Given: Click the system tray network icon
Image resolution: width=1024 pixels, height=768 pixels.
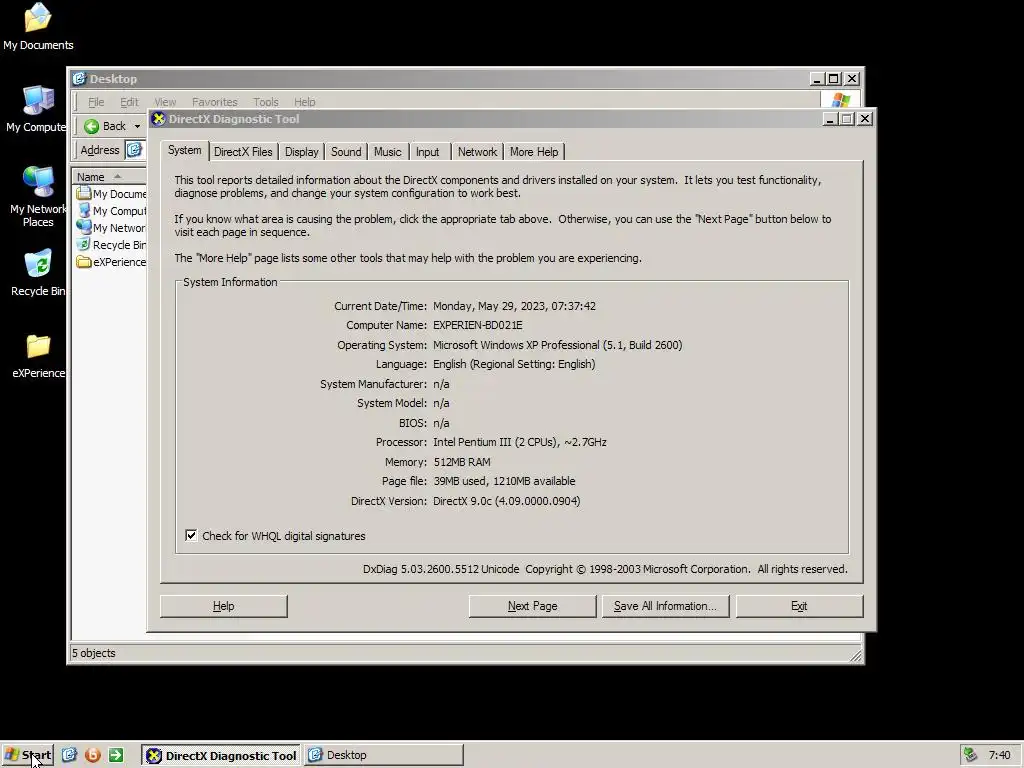Looking at the screenshot, I should pos(970,755).
